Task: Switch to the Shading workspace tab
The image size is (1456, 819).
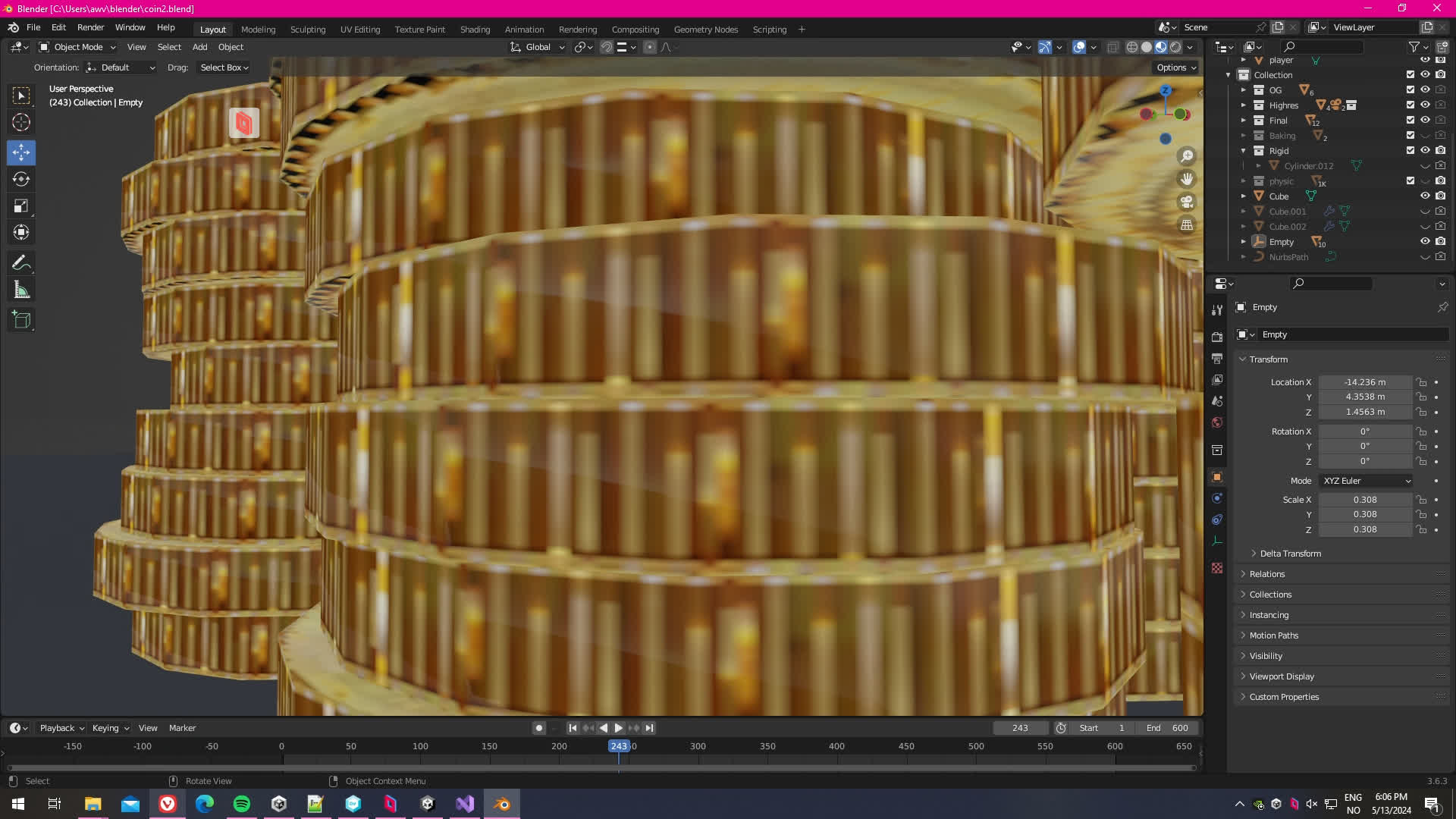Action: coord(475,30)
